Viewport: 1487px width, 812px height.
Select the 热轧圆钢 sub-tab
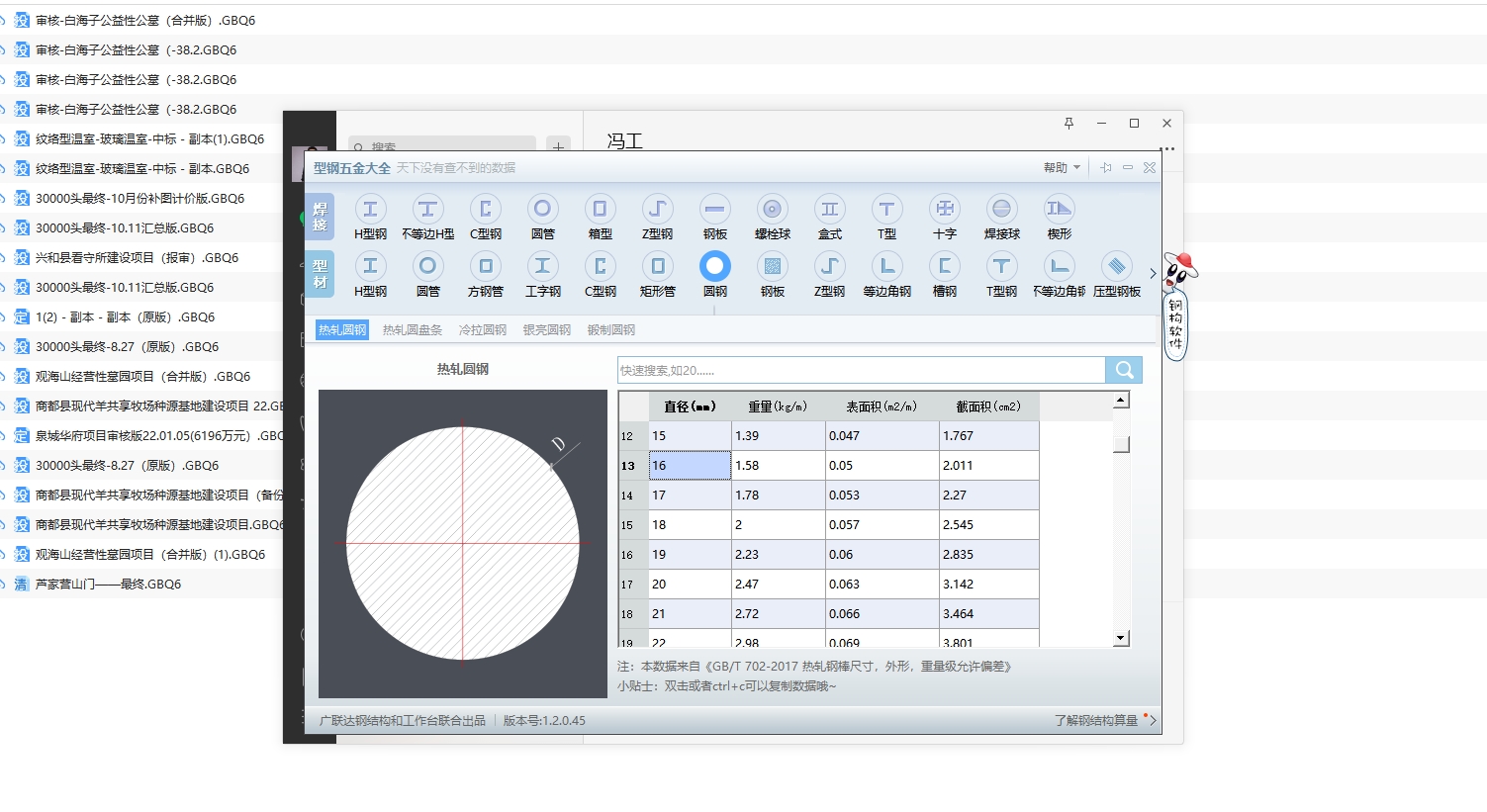[x=342, y=329]
